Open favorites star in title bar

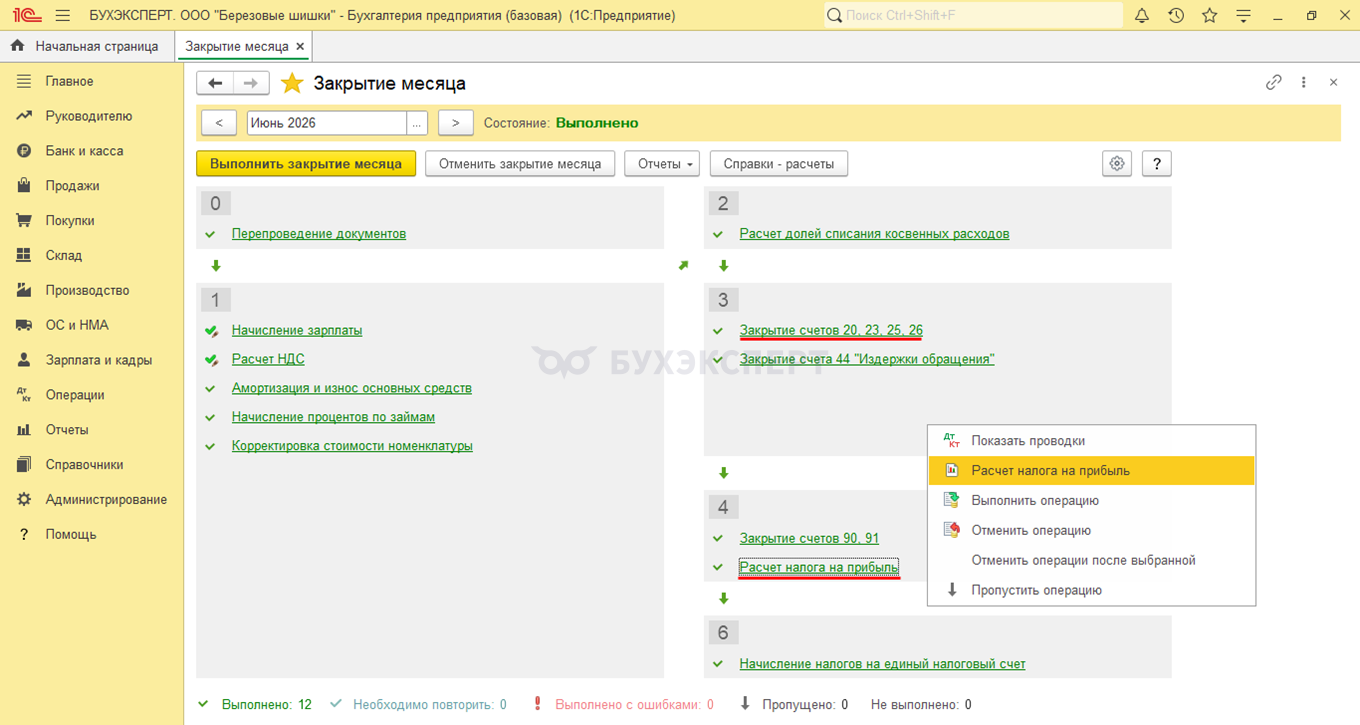click(1210, 16)
